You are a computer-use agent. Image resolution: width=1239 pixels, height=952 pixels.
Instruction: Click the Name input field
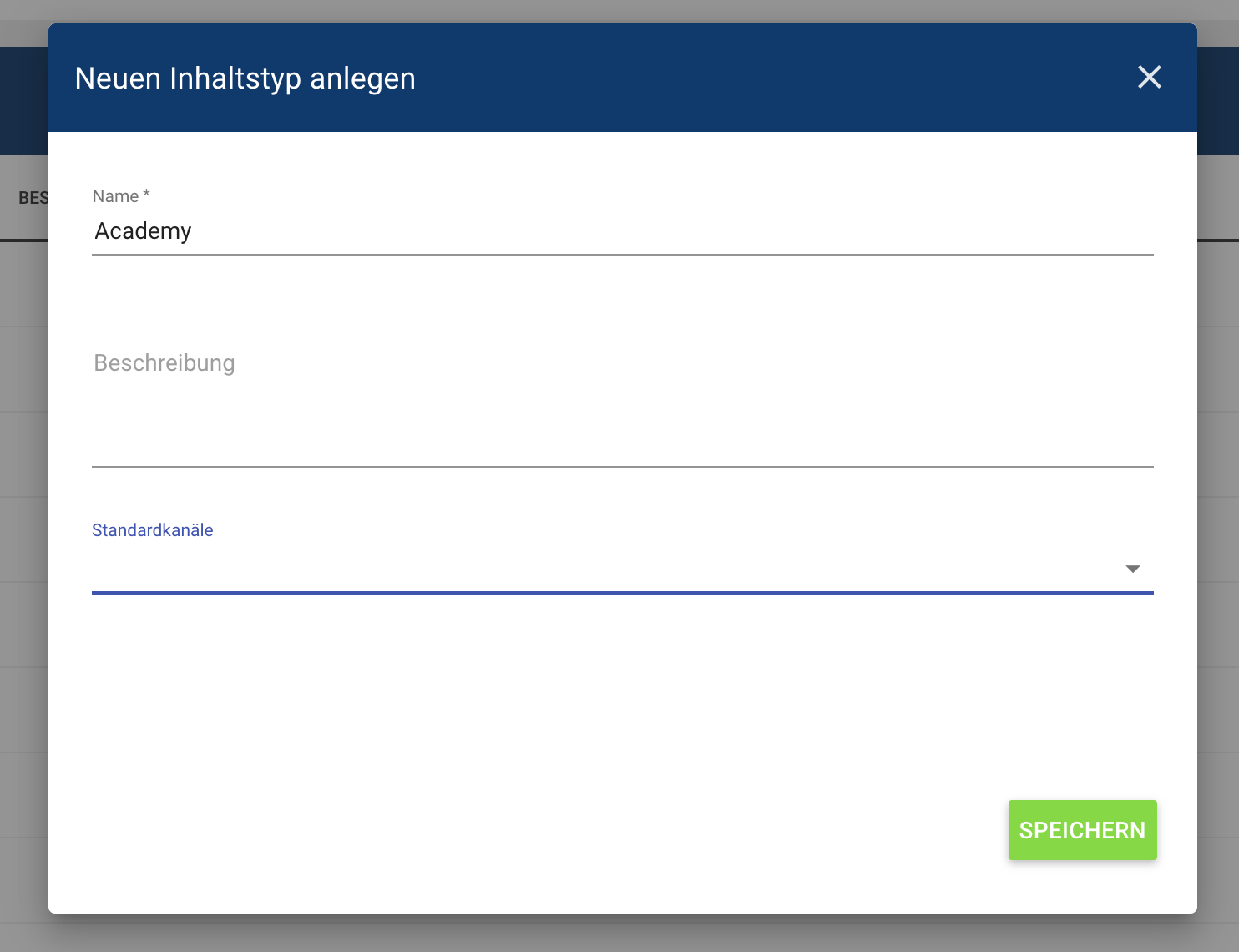pos(622,231)
